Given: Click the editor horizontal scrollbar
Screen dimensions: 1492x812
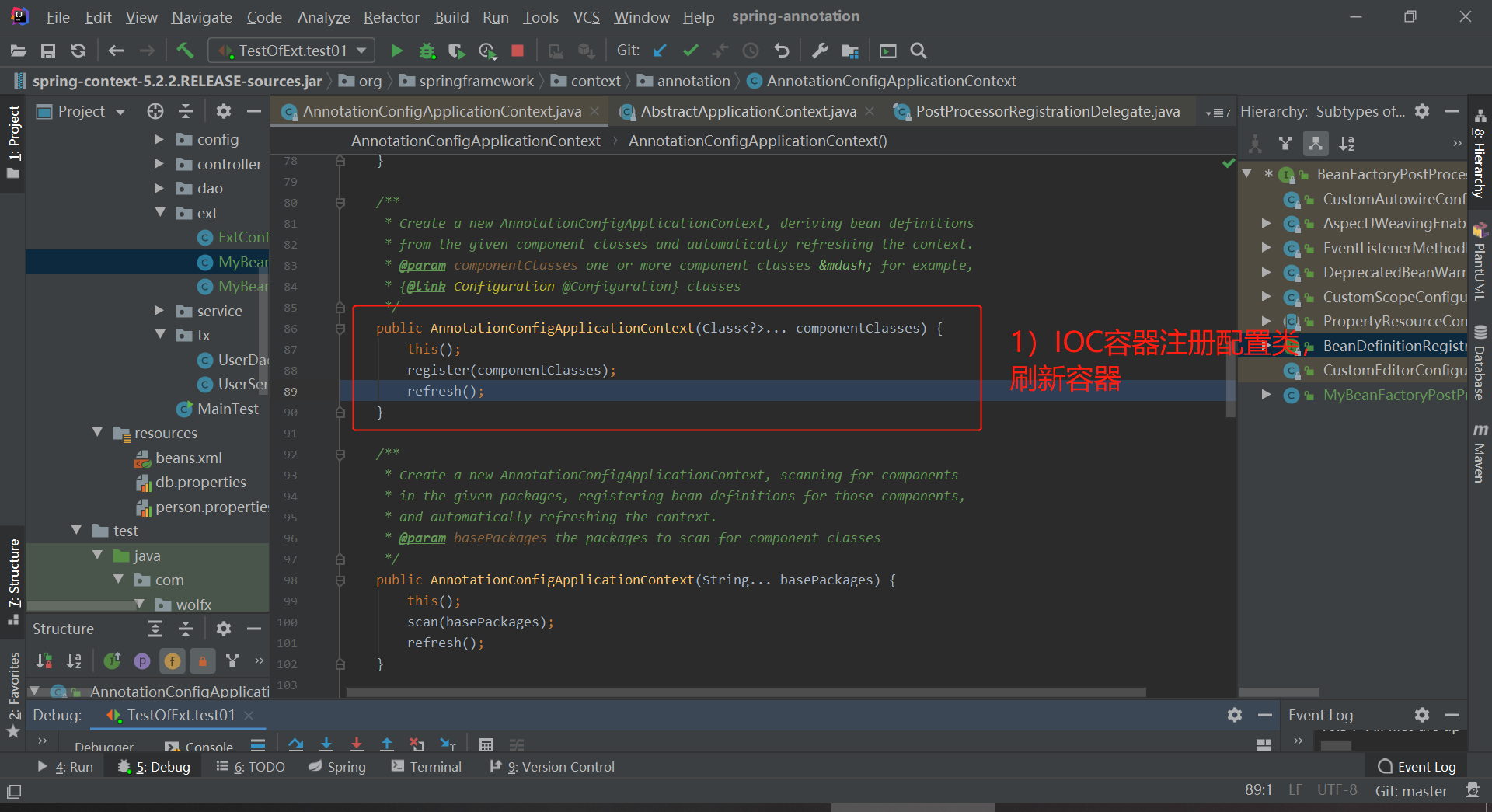Looking at the screenshot, I should tap(746, 692).
